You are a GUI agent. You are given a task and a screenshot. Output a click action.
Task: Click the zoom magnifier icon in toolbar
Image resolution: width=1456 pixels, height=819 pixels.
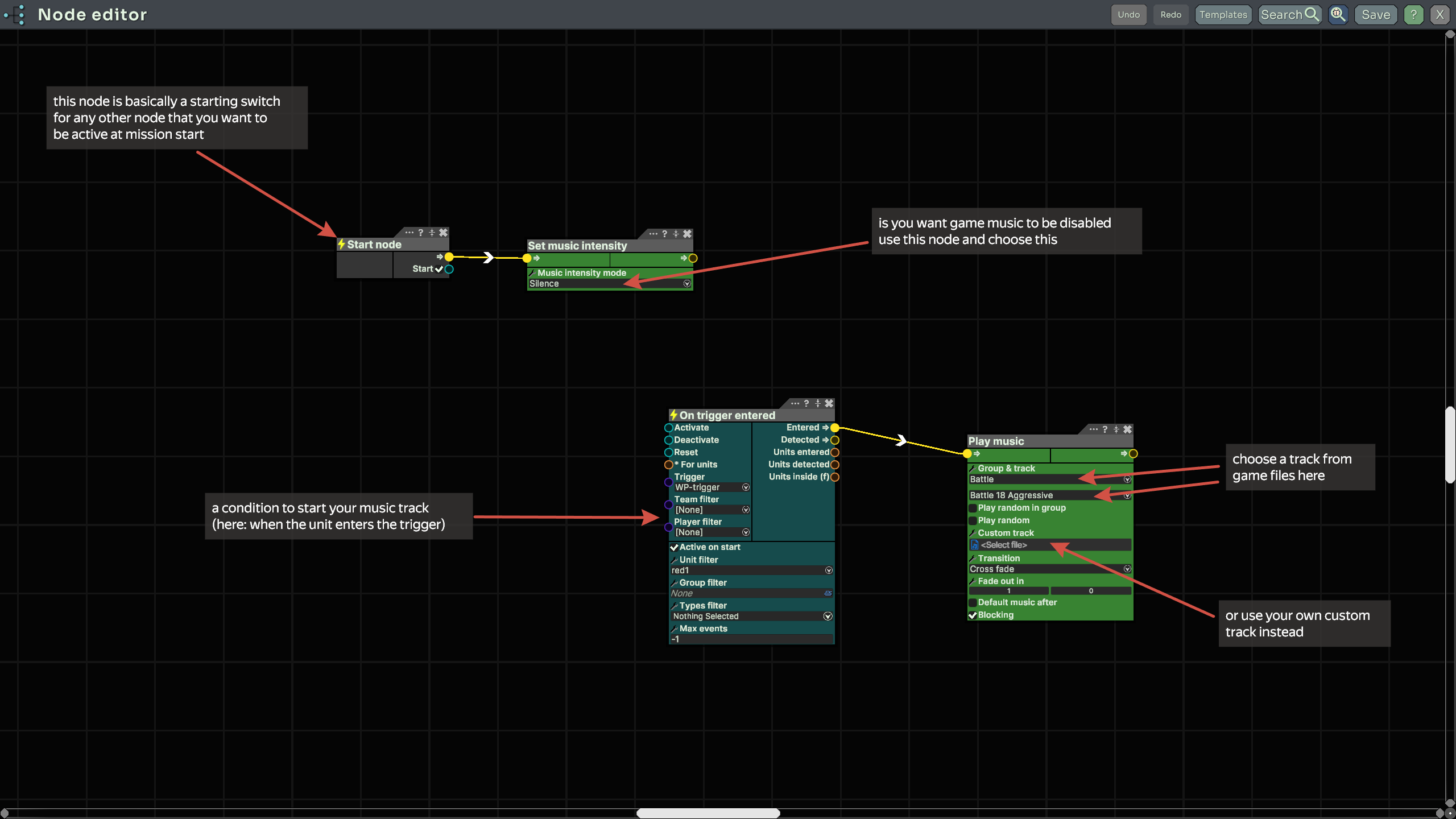tap(1338, 15)
